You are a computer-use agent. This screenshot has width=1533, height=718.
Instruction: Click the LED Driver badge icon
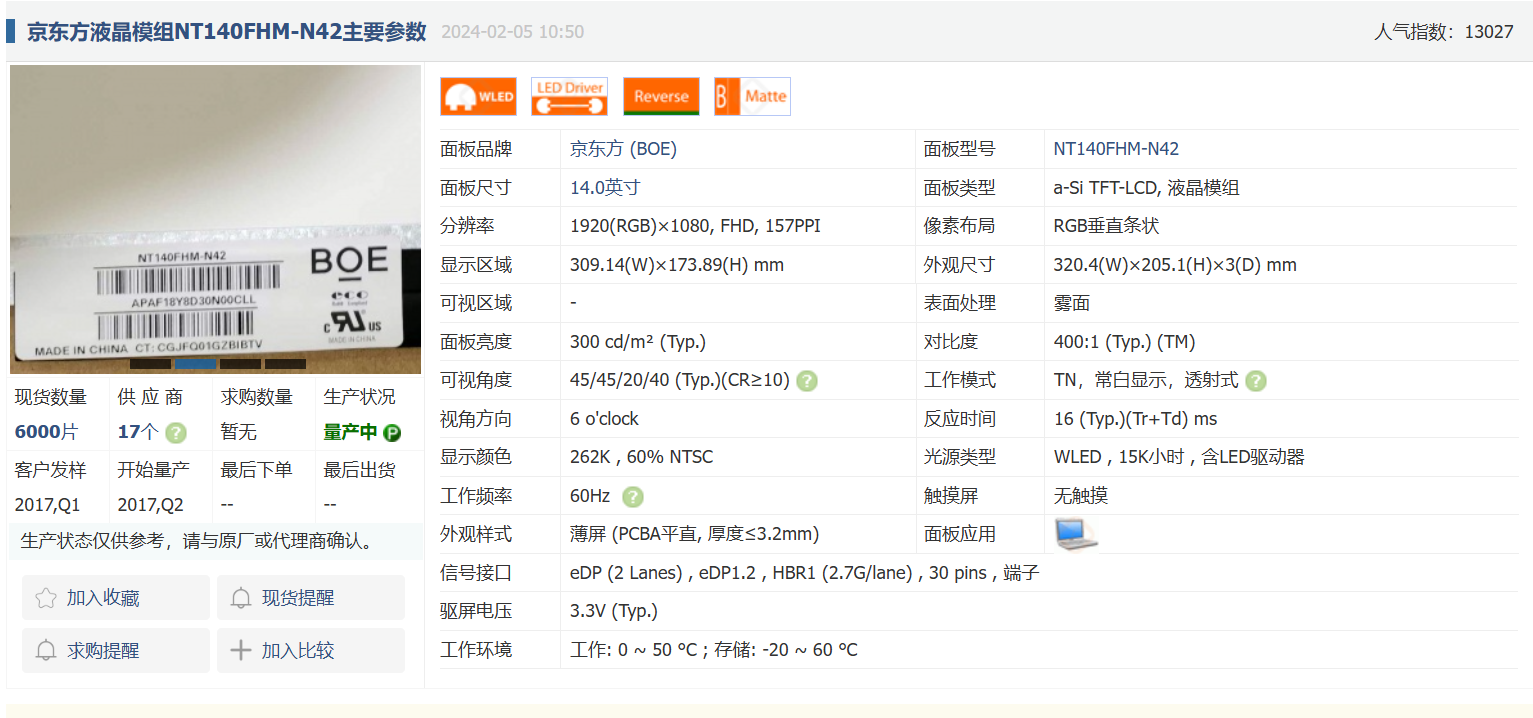[x=569, y=96]
